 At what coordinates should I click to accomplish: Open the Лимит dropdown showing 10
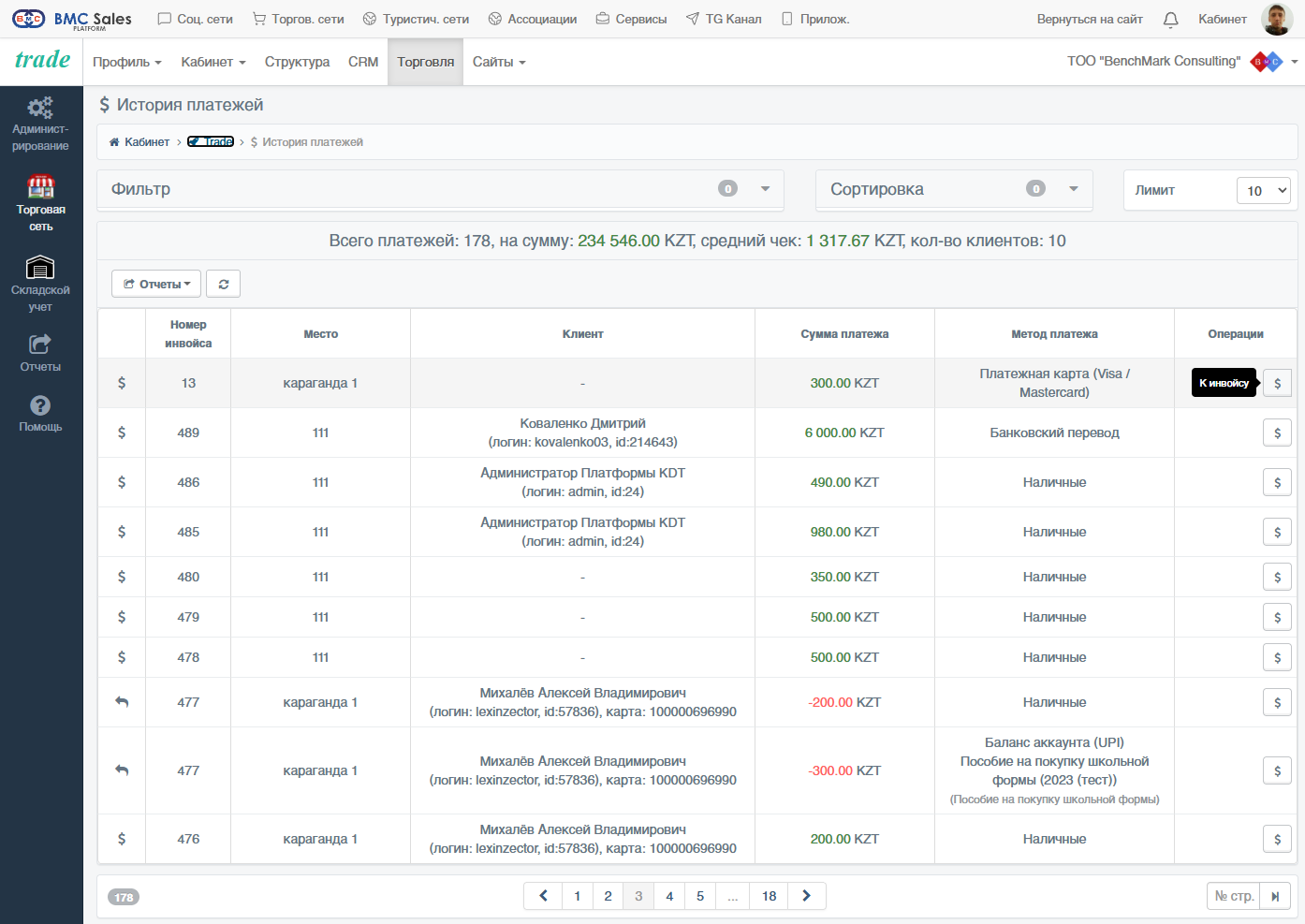[1264, 190]
